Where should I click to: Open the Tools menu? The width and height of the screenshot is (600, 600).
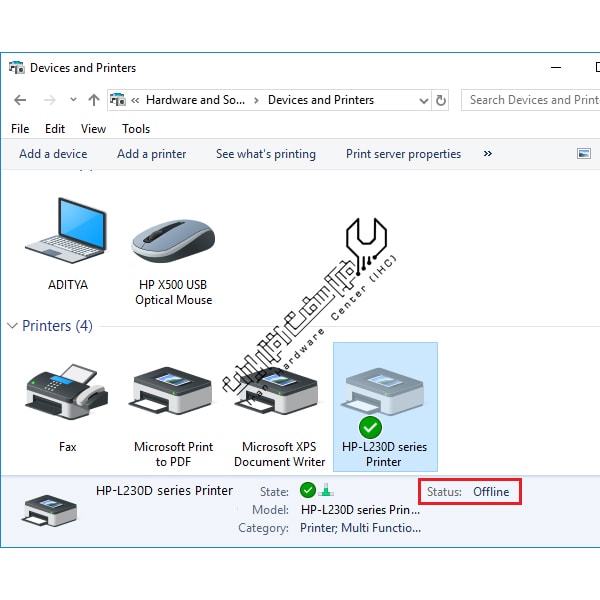(x=136, y=129)
